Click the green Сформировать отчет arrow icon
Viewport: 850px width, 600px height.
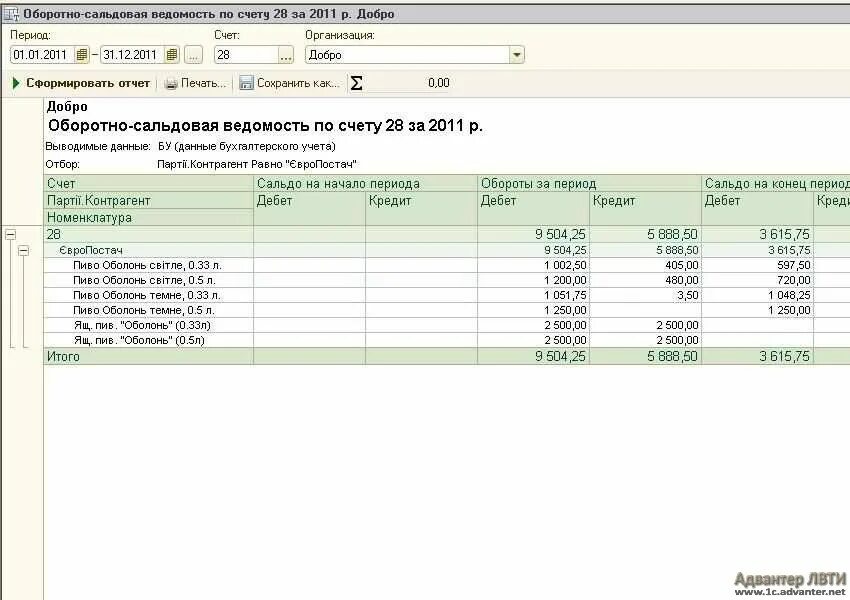click(x=16, y=83)
